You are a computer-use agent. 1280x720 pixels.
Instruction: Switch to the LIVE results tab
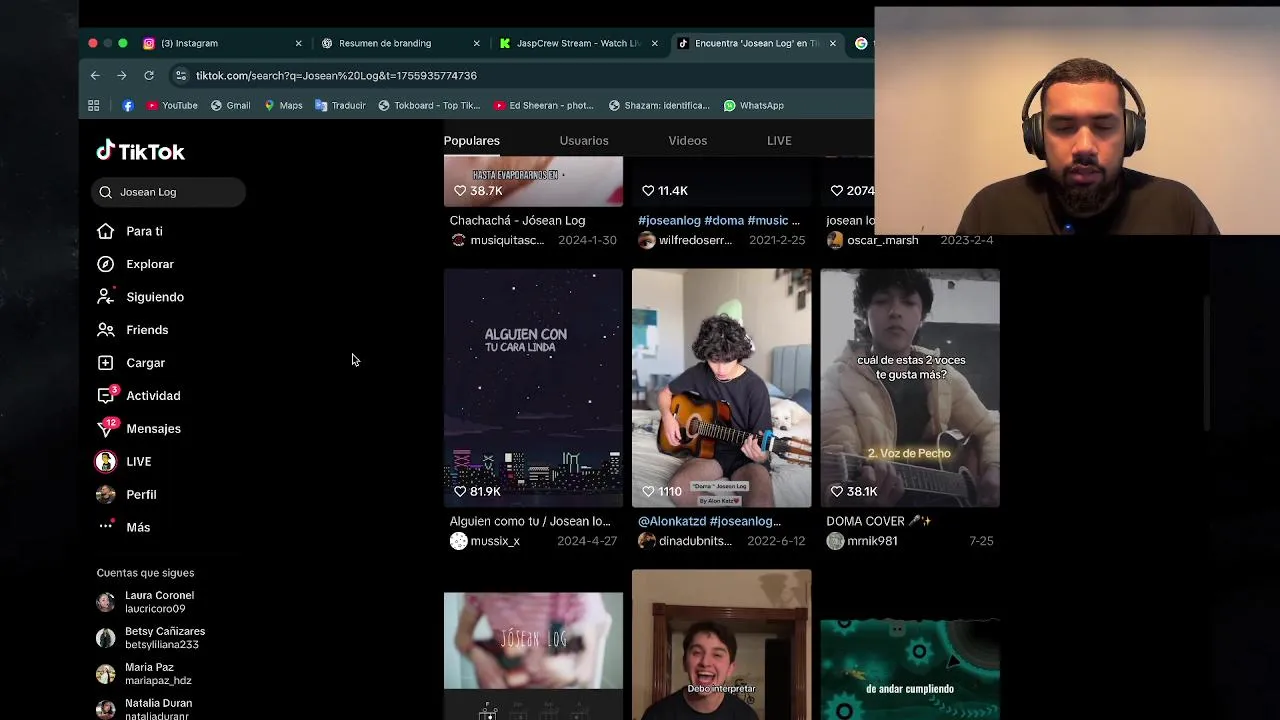[779, 141]
